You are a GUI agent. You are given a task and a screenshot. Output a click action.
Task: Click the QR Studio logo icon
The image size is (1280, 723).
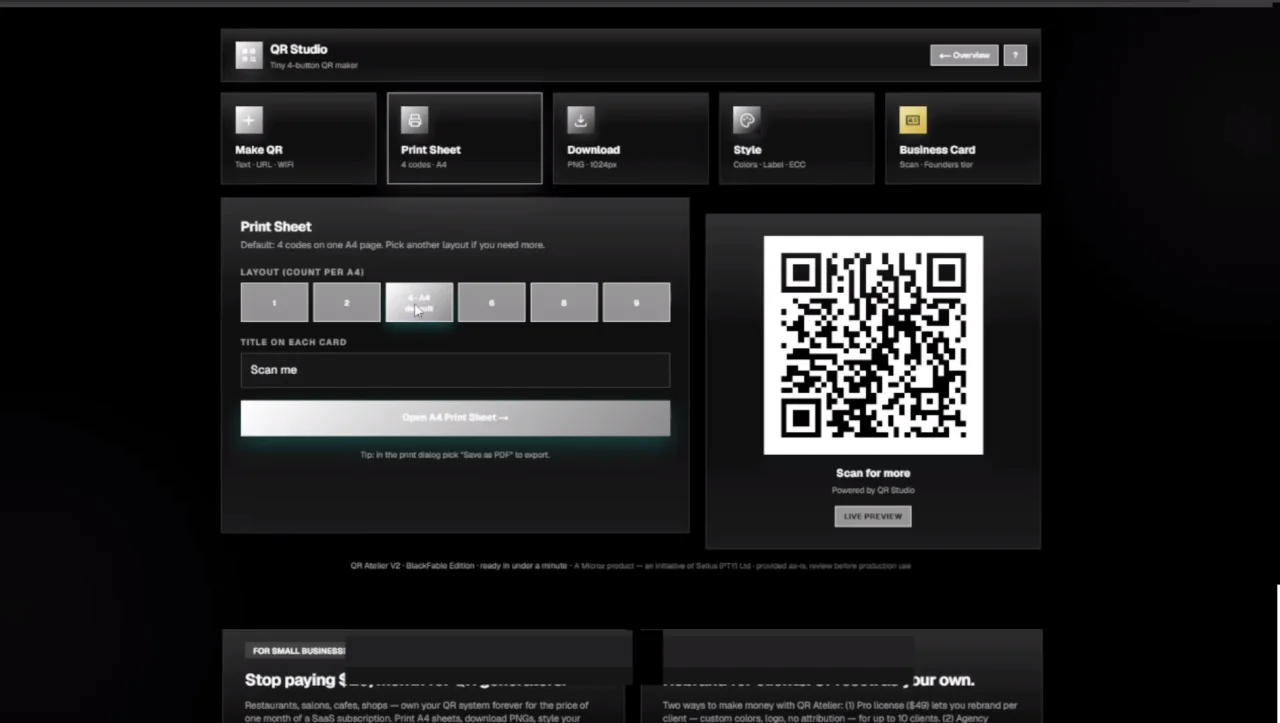249,55
